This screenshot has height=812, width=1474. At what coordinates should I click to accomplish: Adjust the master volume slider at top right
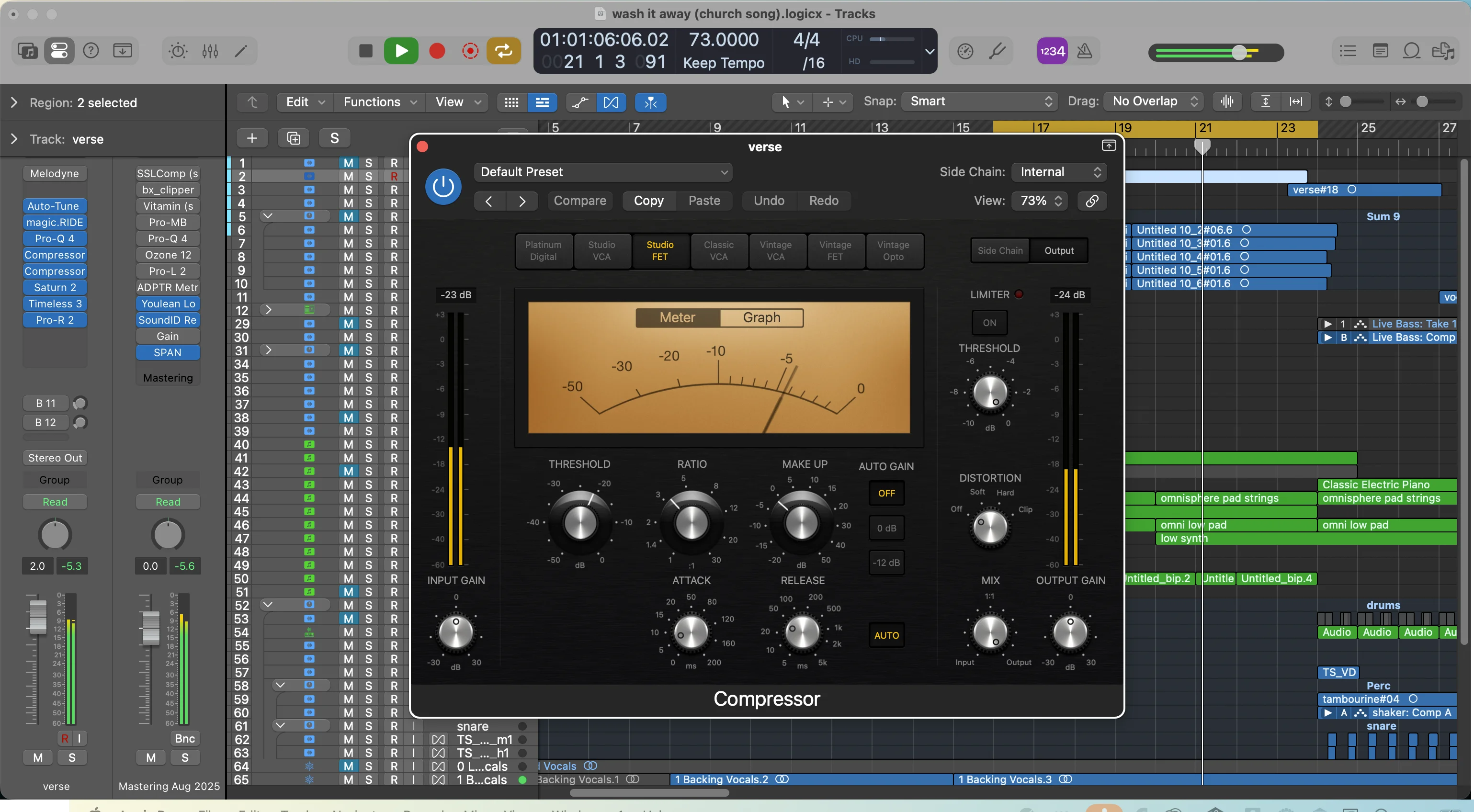coord(1239,53)
